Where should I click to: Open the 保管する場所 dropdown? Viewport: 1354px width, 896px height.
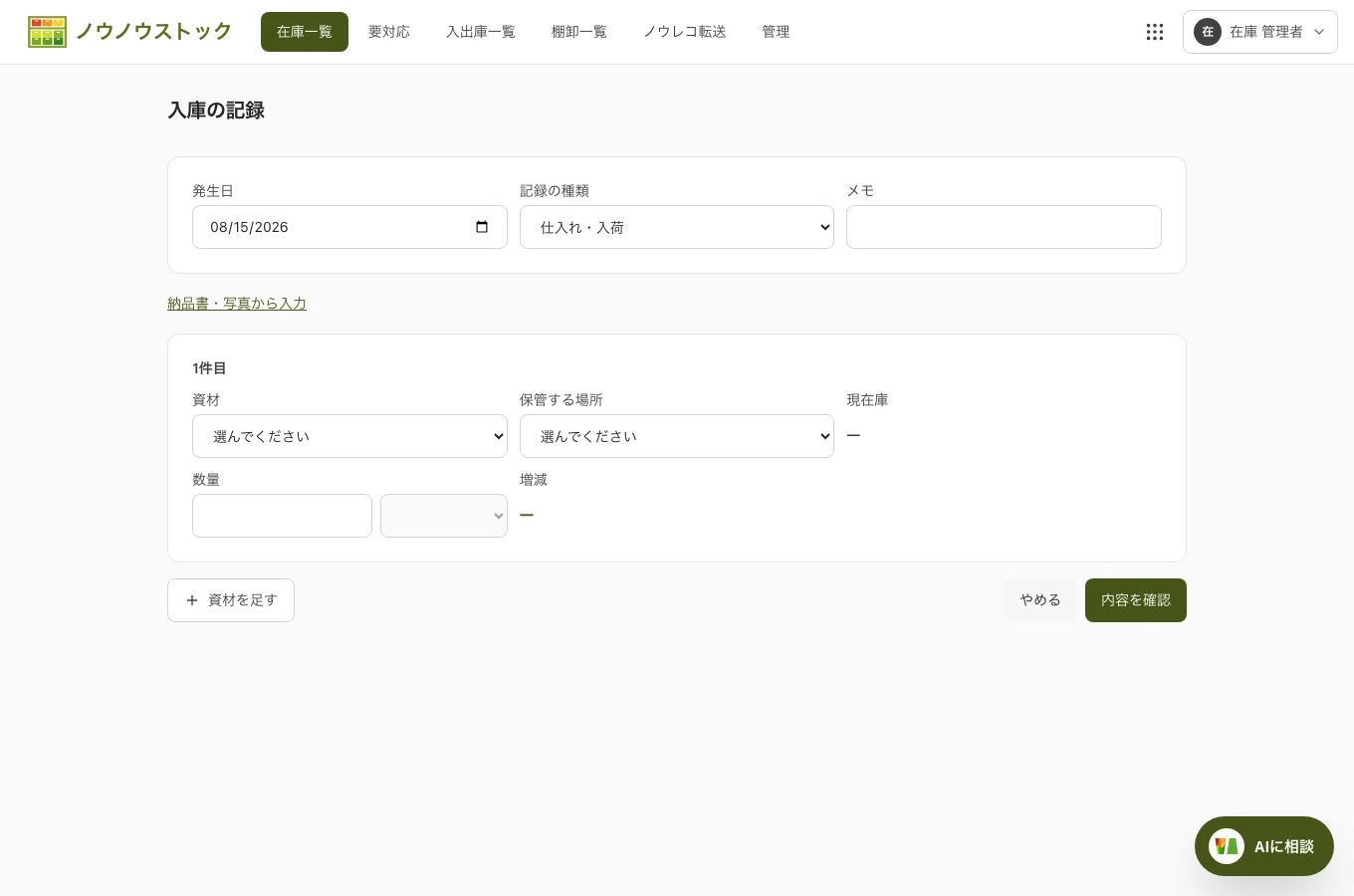click(x=677, y=436)
